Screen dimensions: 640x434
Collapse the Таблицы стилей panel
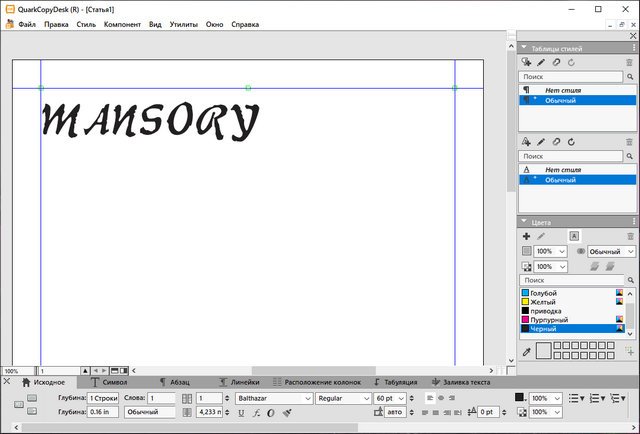point(524,48)
